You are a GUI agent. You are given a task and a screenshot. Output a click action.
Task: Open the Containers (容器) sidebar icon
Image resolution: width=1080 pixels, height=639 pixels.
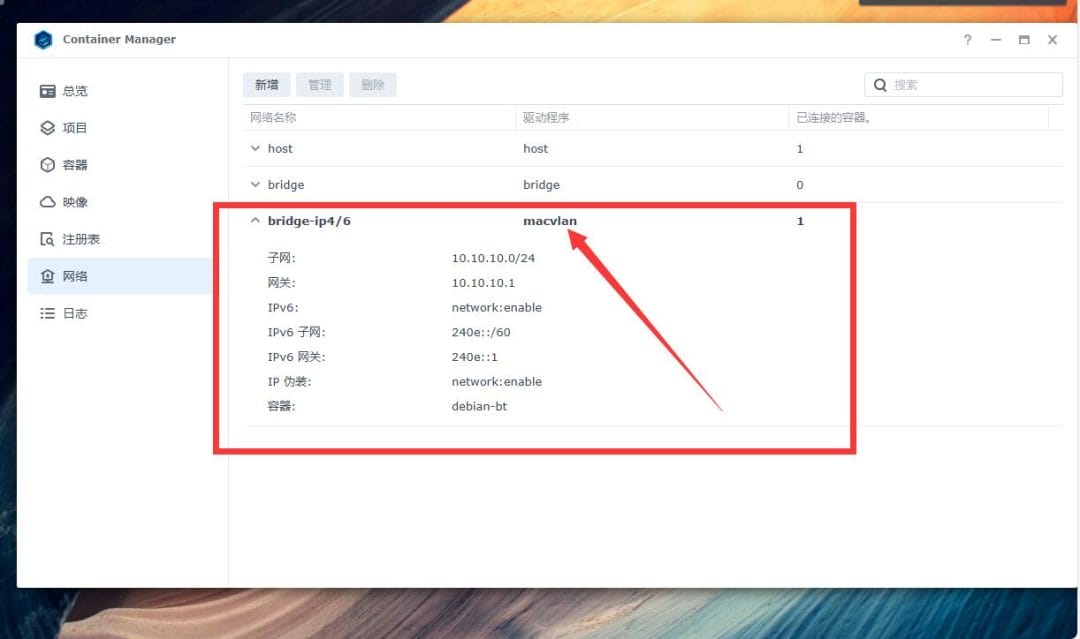click(x=46, y=164)
